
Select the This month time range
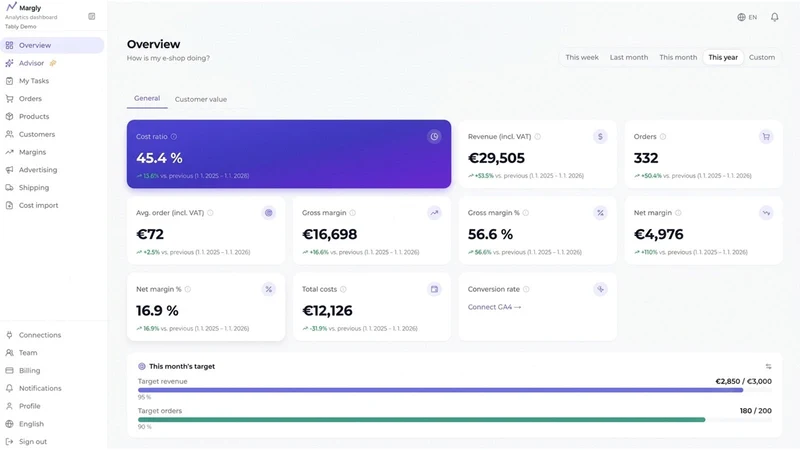678,57
